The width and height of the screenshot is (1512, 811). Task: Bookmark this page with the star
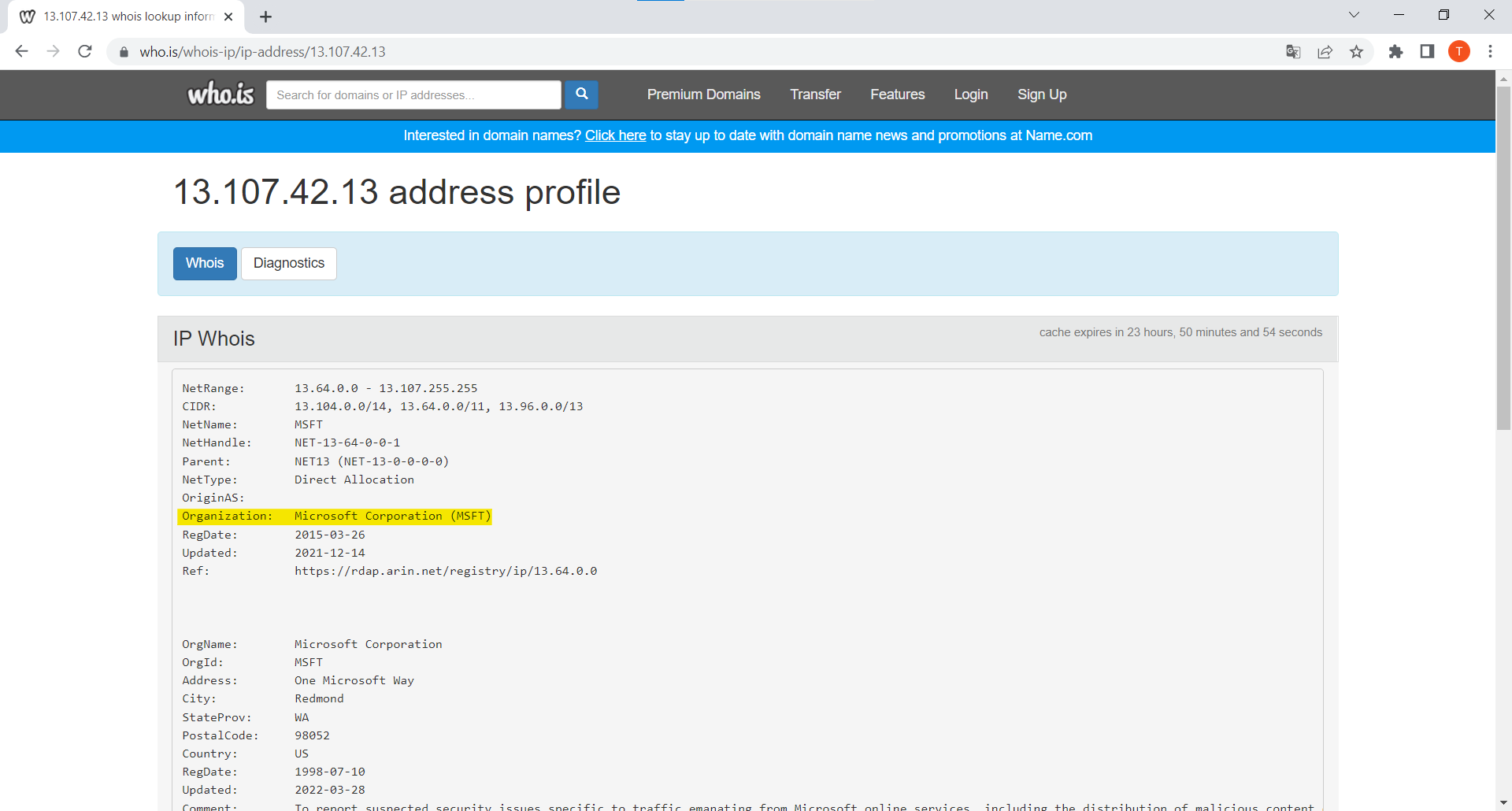click(x=1356, y=52)
